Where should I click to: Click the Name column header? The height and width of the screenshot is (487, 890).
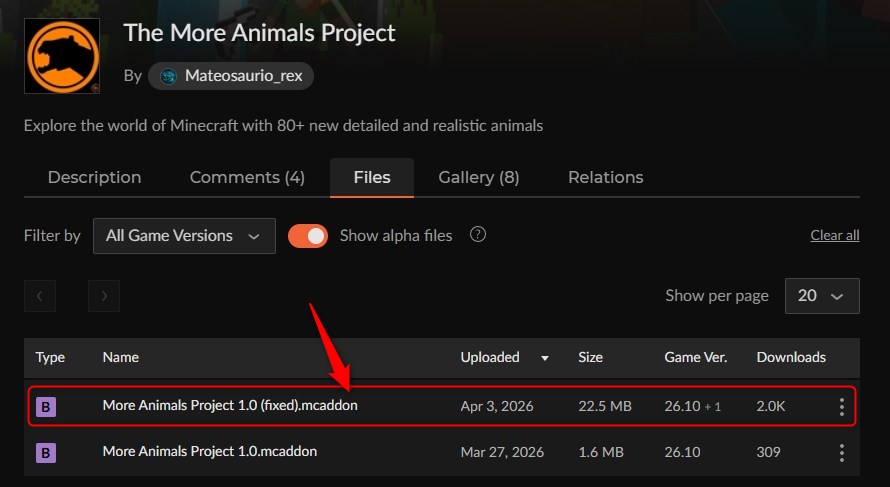click(x=121, y=357)
